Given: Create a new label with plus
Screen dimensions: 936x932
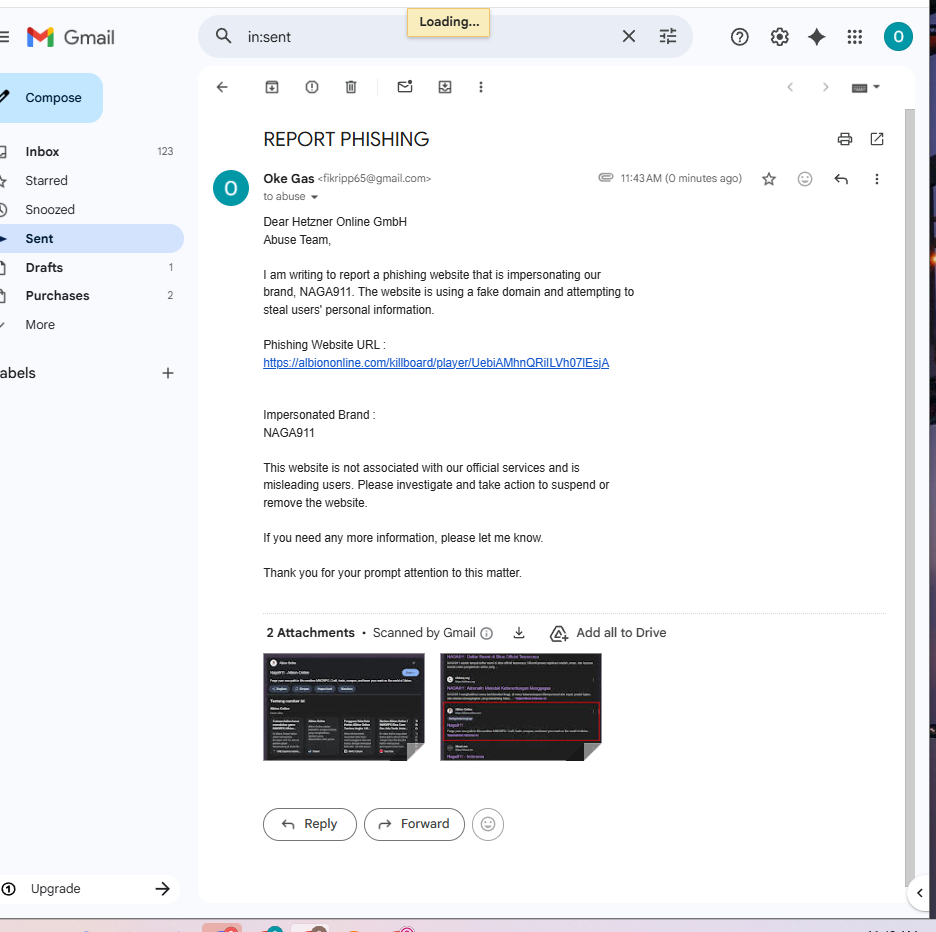Looking at the screenshot, I should (168, 373).
